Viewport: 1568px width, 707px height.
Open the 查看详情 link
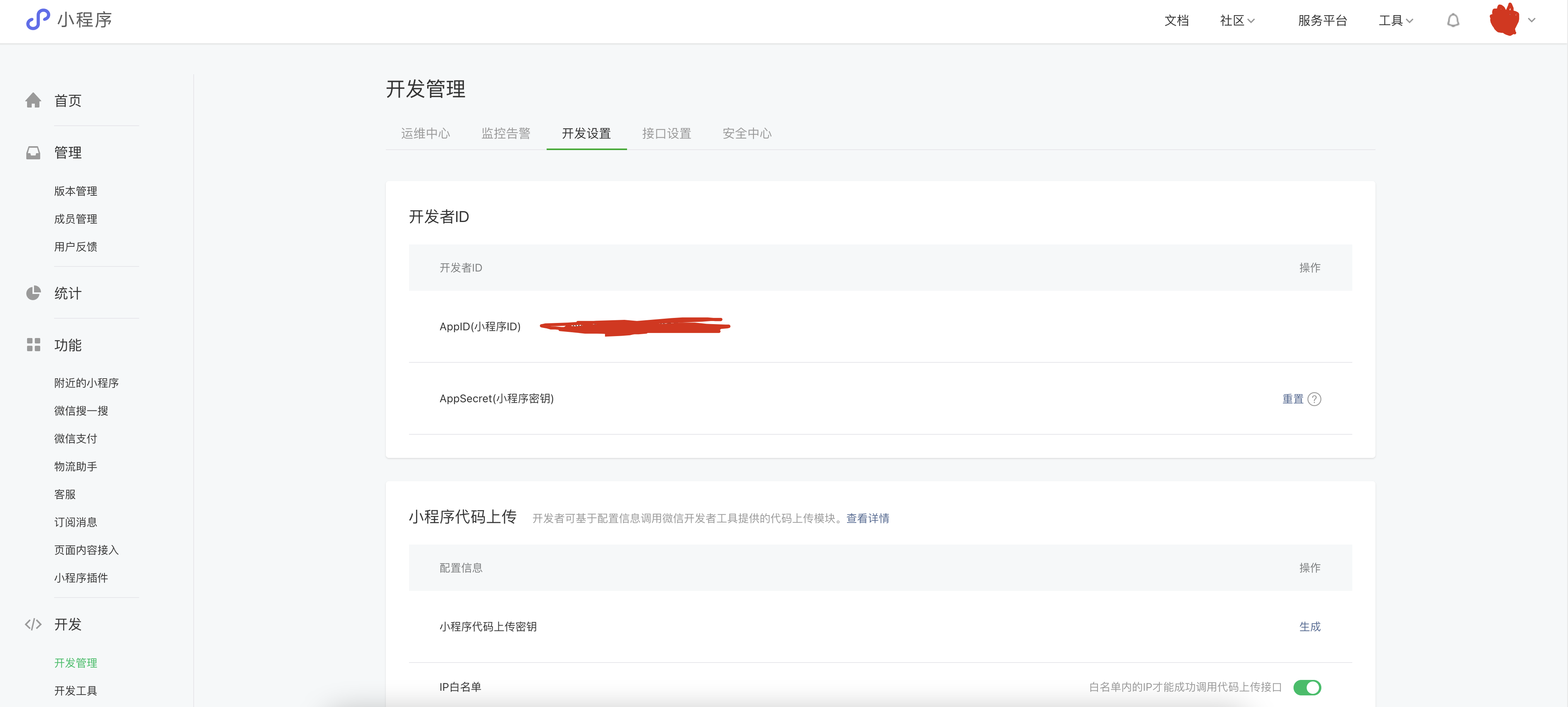[868, 518]
